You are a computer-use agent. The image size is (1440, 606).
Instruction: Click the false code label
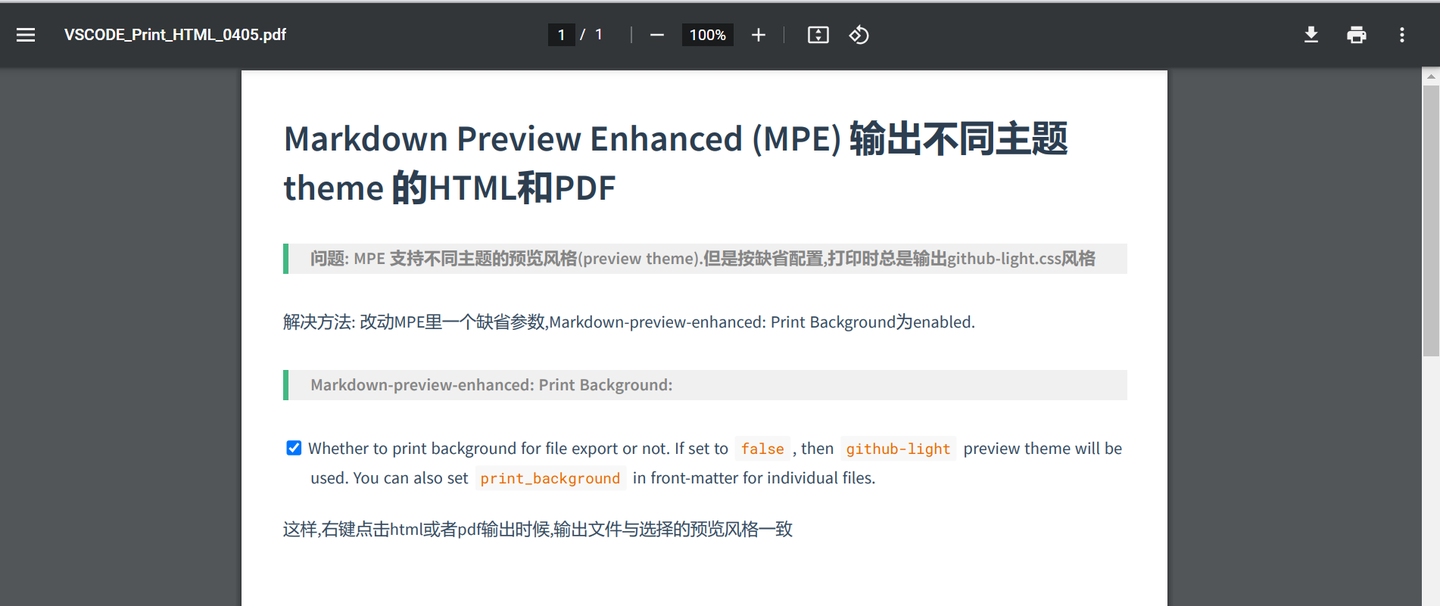[x=762, y=448]
